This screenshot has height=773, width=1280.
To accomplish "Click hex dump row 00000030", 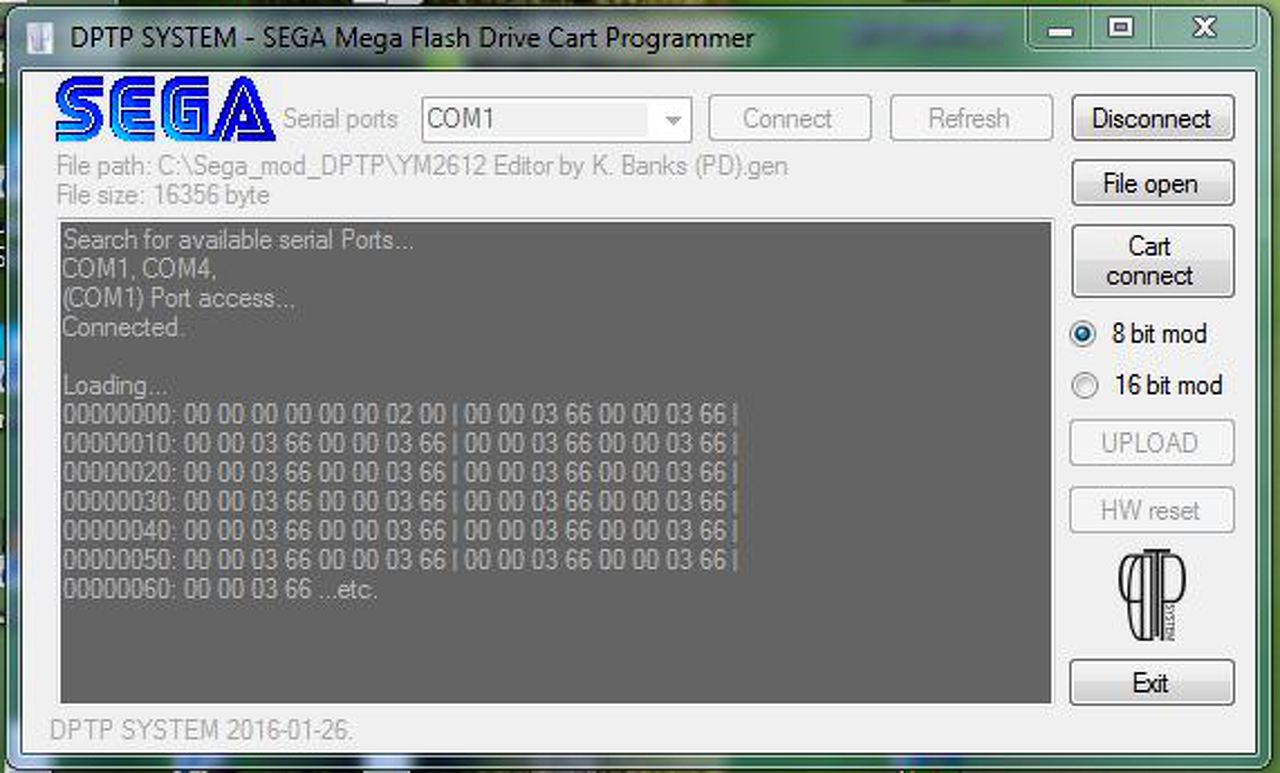I will point(400,501).
